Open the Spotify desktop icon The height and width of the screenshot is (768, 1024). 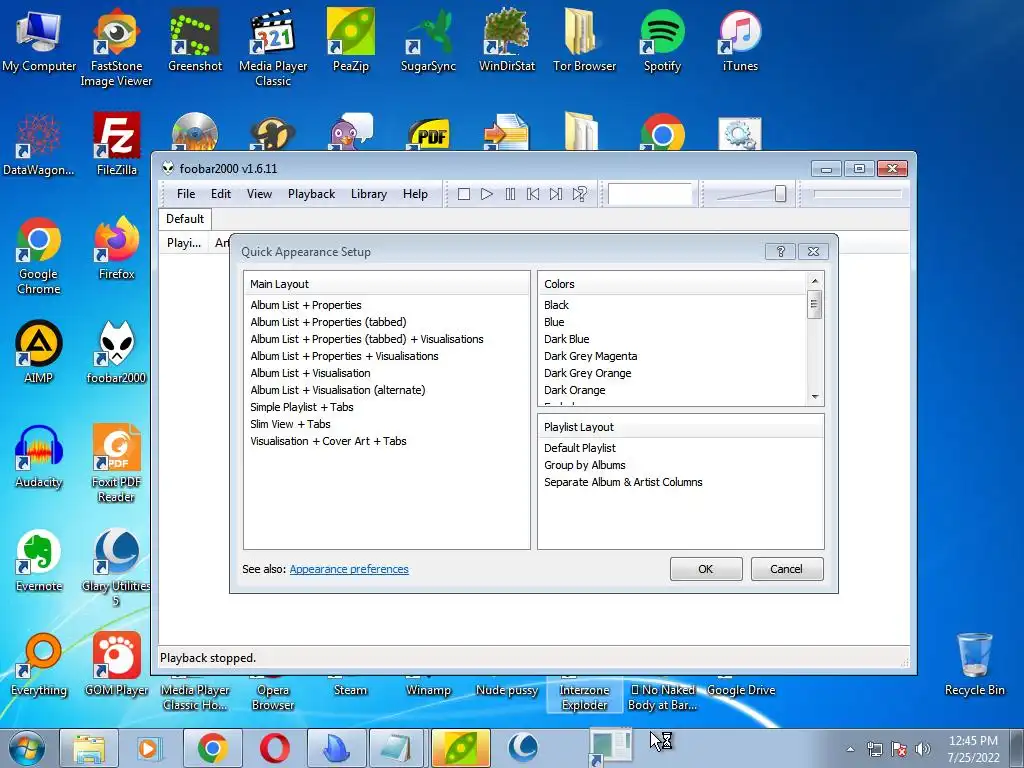tap(662, 41)
